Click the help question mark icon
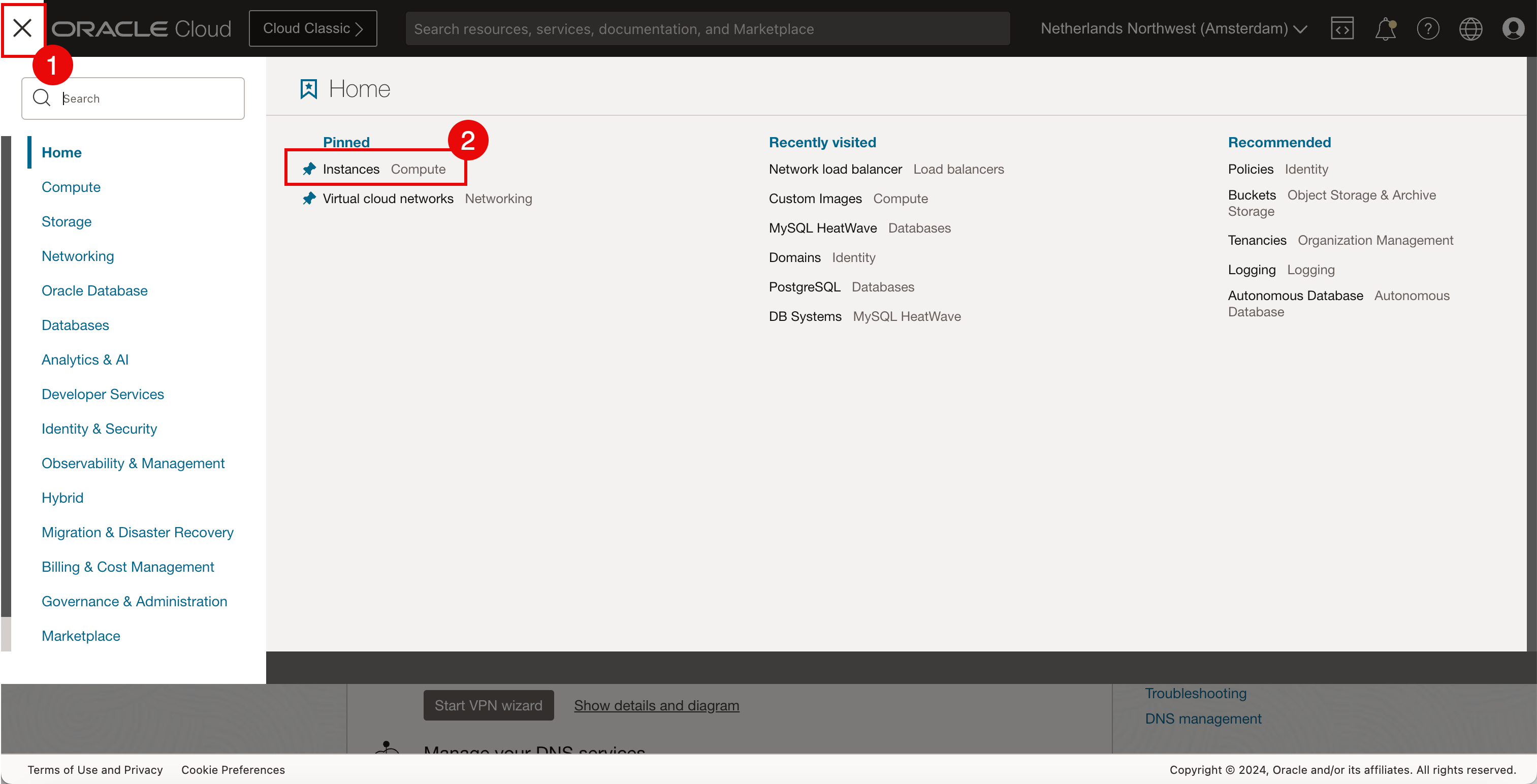The height and width of the screenshot is (784, 1537). pos(1428,28)
